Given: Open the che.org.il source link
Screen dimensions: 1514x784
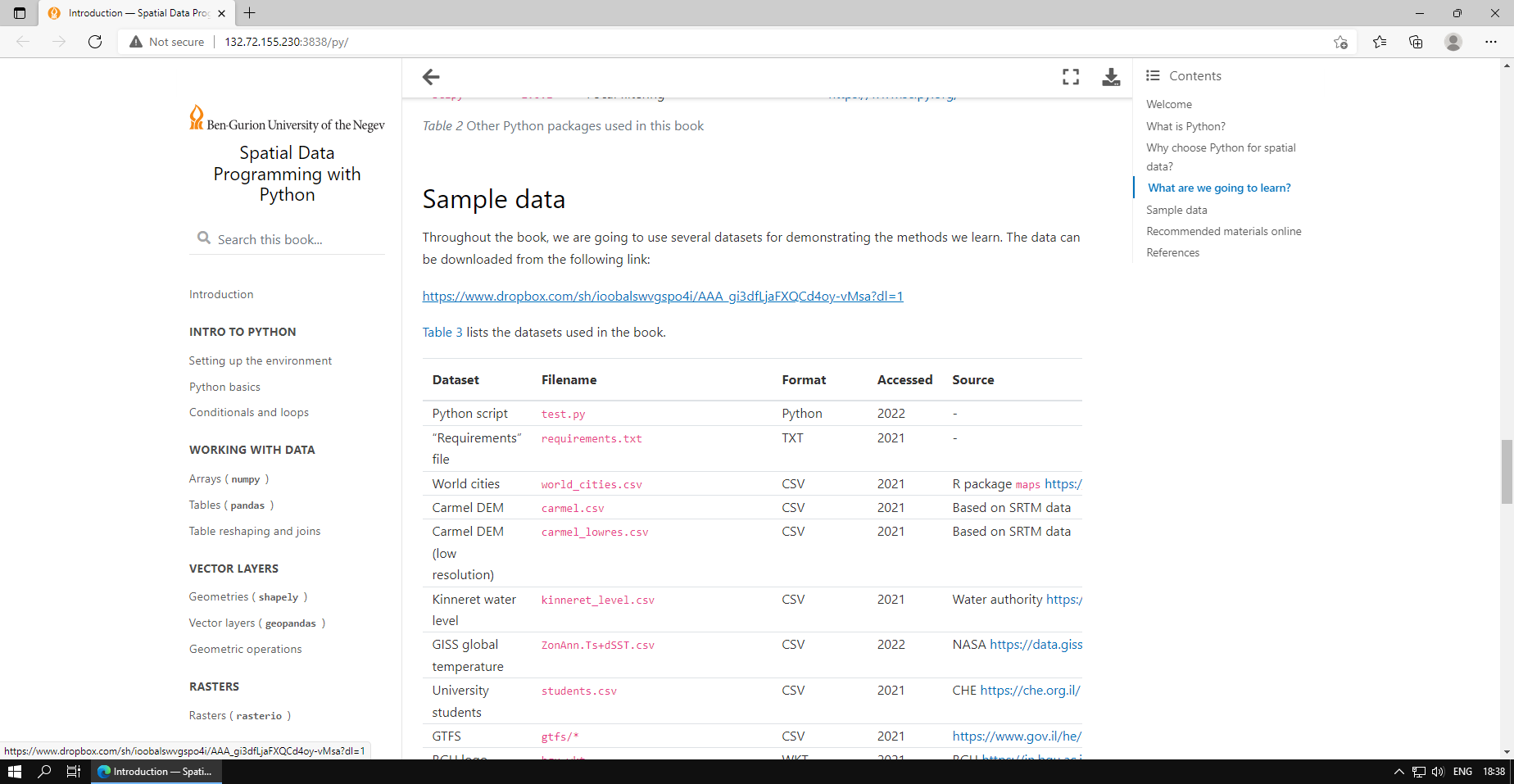Looking at the screenshot, I should [x=1031, y=690].
